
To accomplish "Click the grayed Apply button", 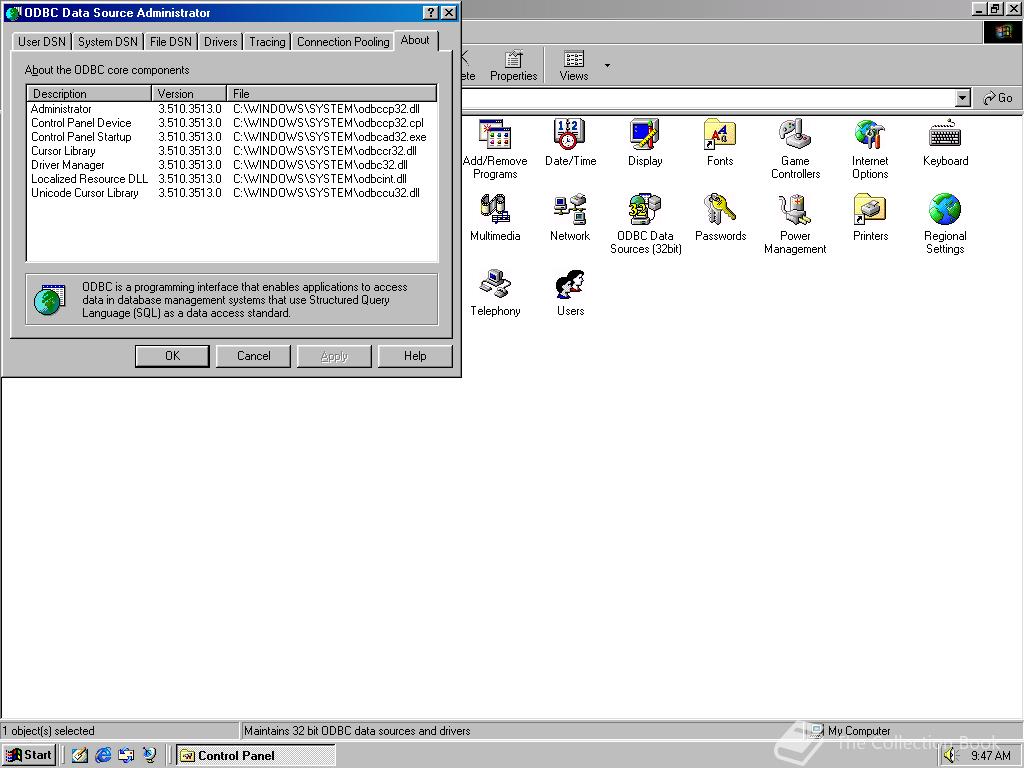I will [x=334, y=356].
